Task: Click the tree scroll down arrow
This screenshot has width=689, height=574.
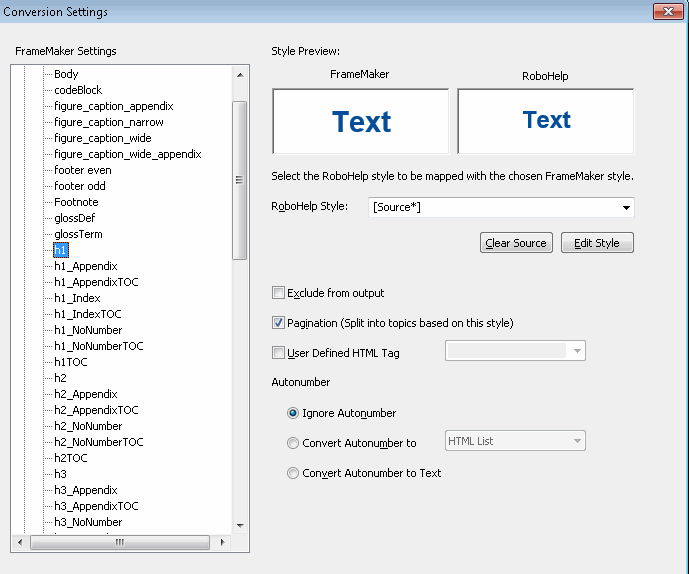Action: (240, 525)
